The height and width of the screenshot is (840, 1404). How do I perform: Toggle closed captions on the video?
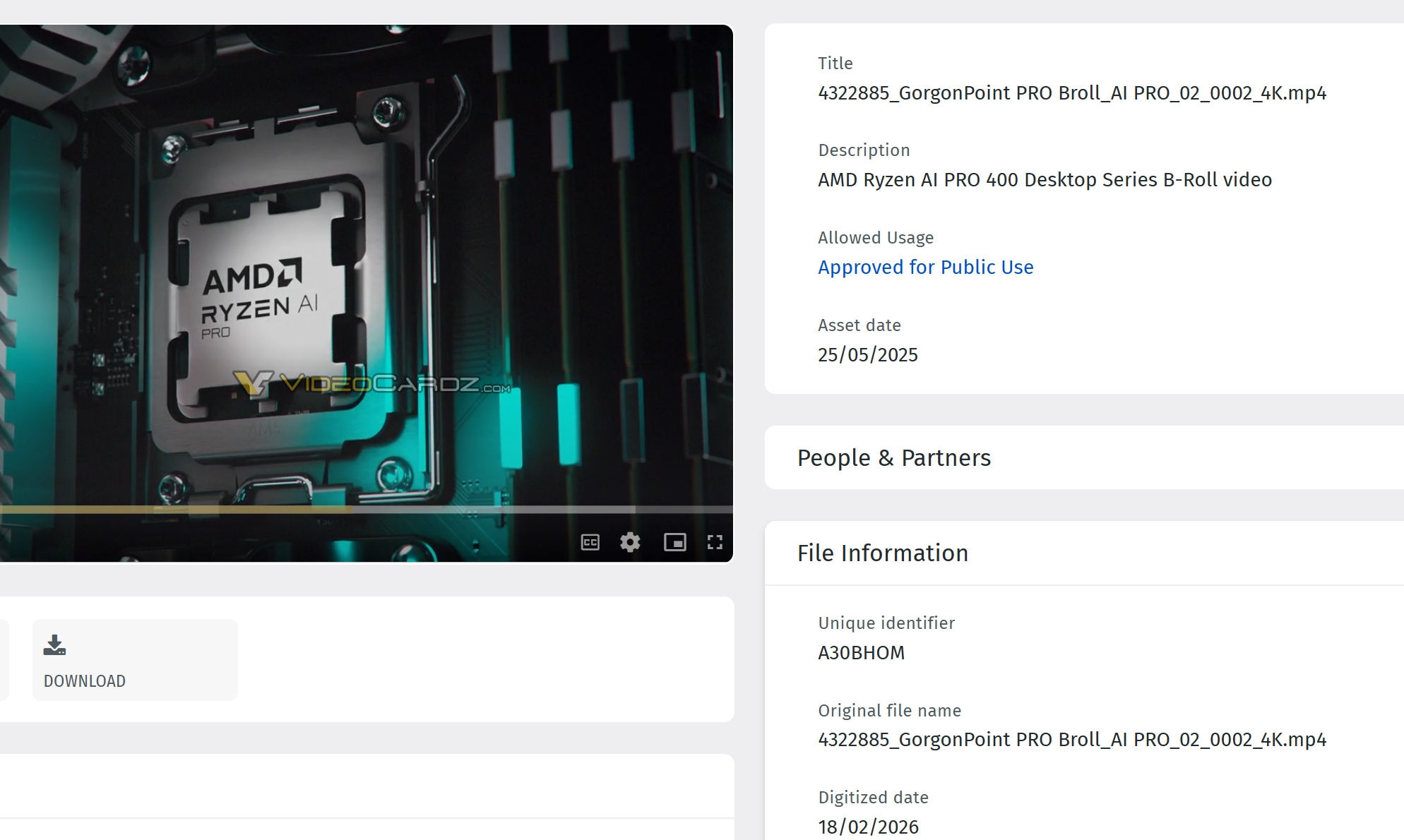point(590,542)
